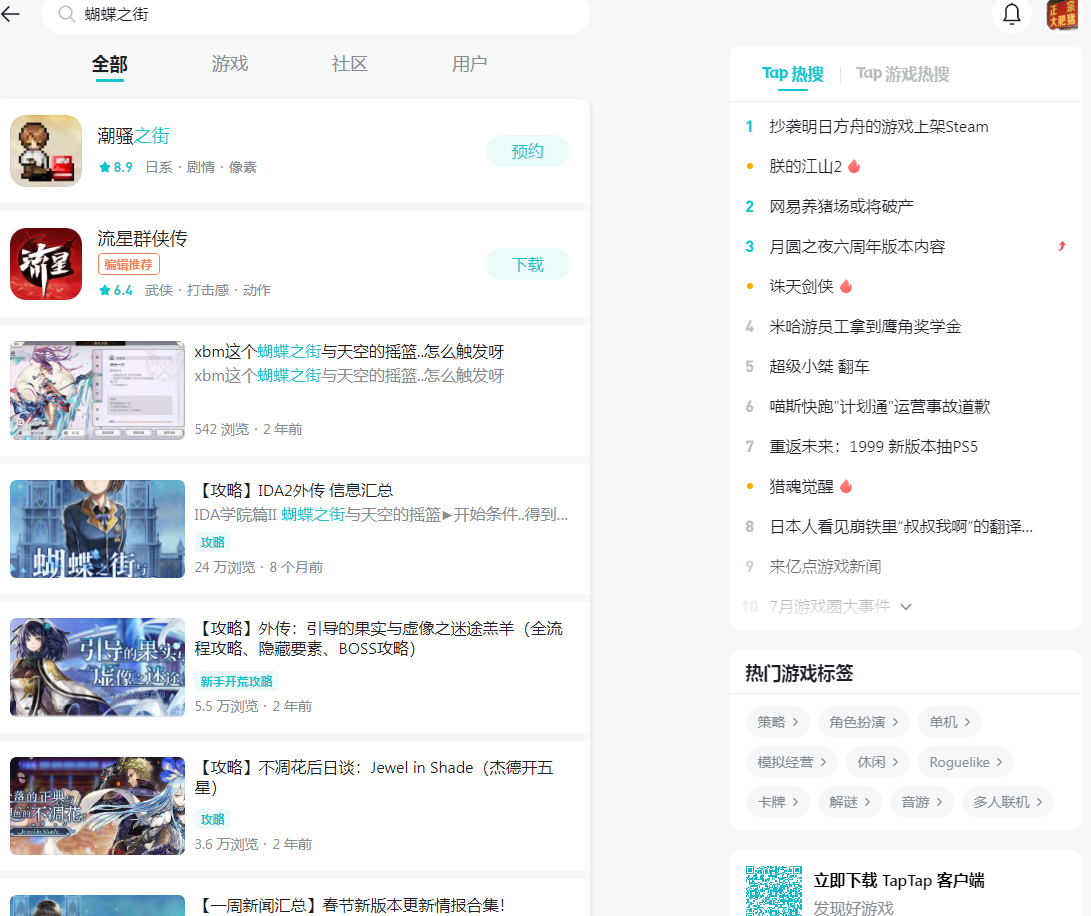Open the 音游 tag
The image size is (1091, 916).
click(922, 802)
